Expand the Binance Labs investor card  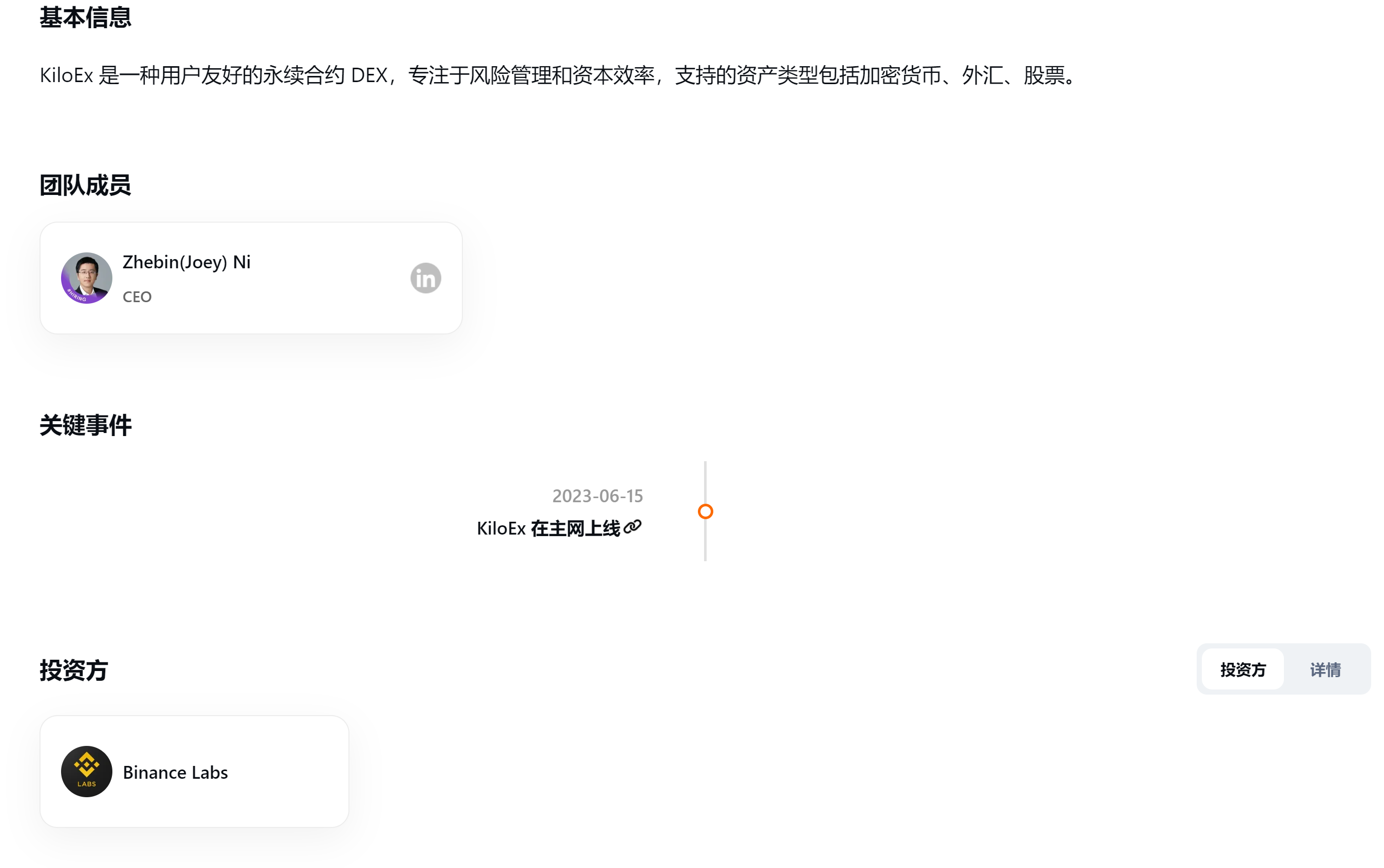(x=194, y=772)
